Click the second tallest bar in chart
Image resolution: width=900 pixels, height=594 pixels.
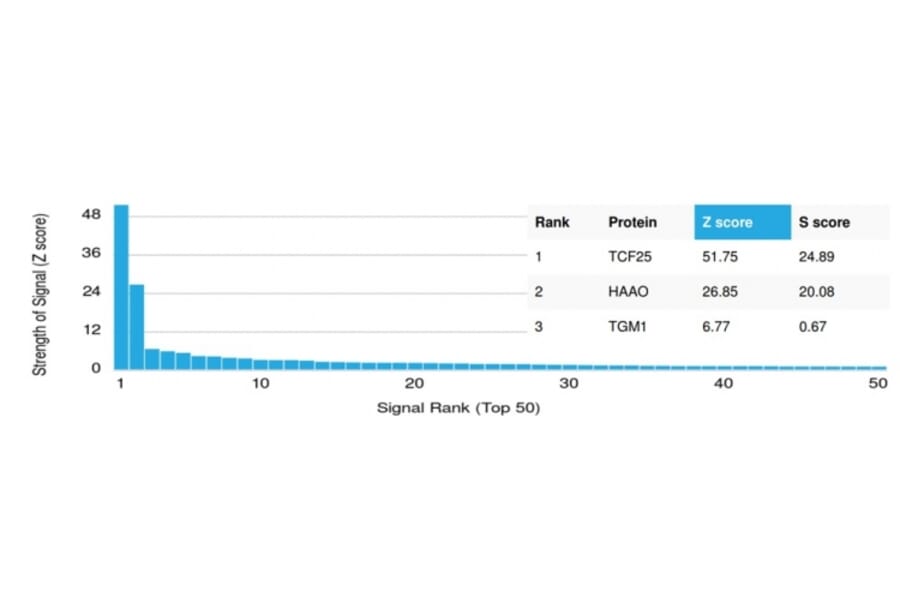pos(137,327)
